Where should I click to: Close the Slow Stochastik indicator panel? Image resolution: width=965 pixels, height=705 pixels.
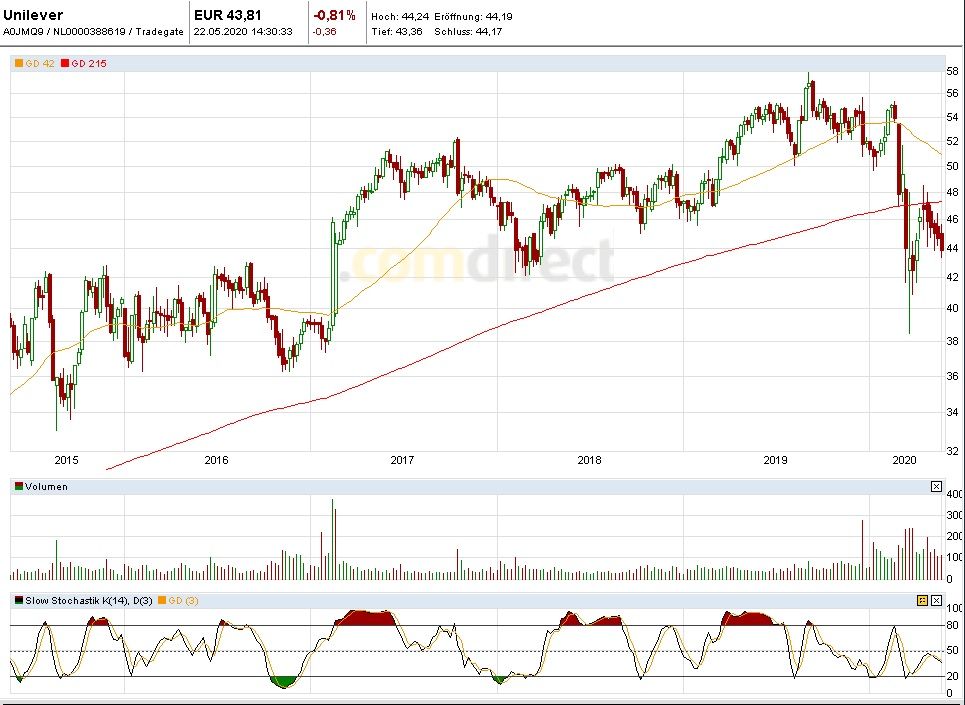click(x=936, y=601)
